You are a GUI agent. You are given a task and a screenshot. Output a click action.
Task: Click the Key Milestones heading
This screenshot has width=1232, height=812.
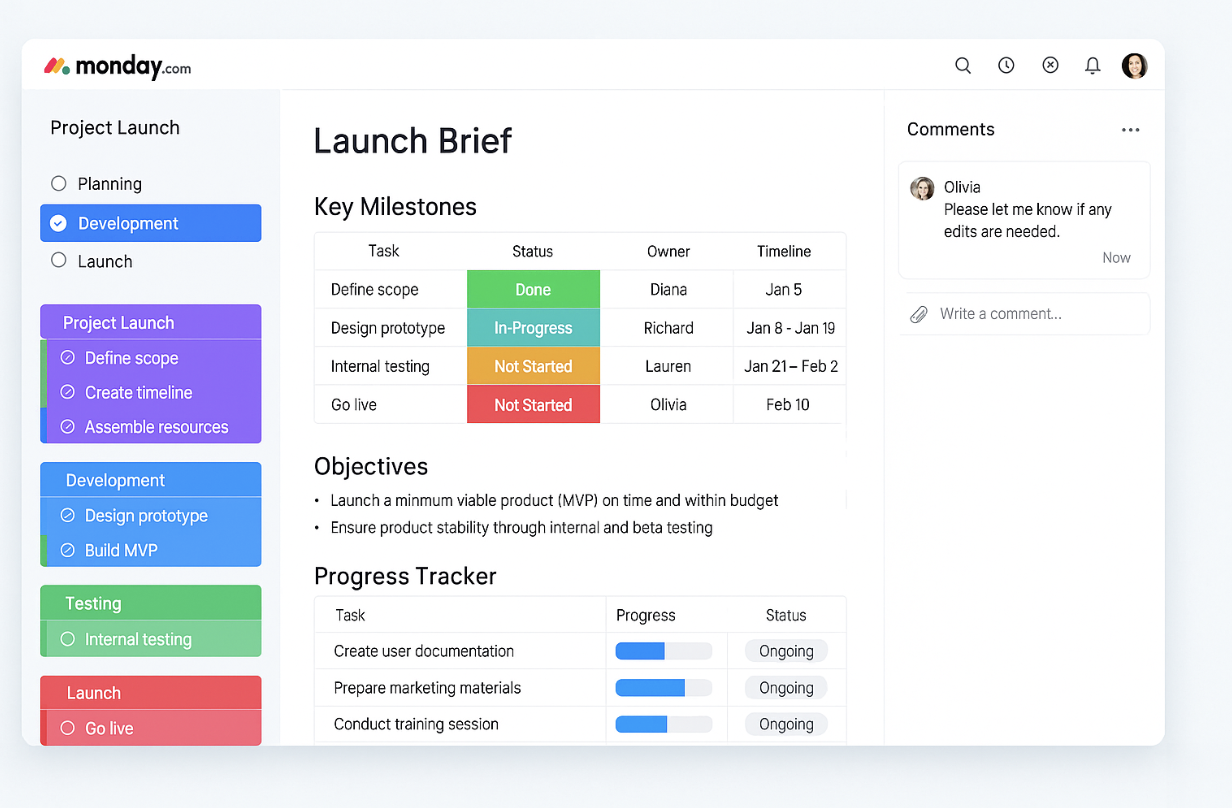click(x=395, y=207)
